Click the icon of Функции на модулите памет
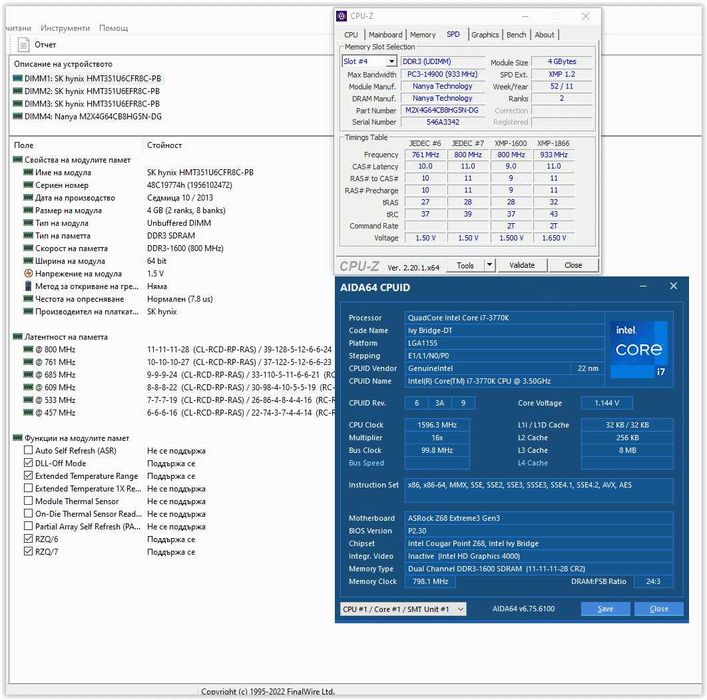 click(x=18, y=437)
